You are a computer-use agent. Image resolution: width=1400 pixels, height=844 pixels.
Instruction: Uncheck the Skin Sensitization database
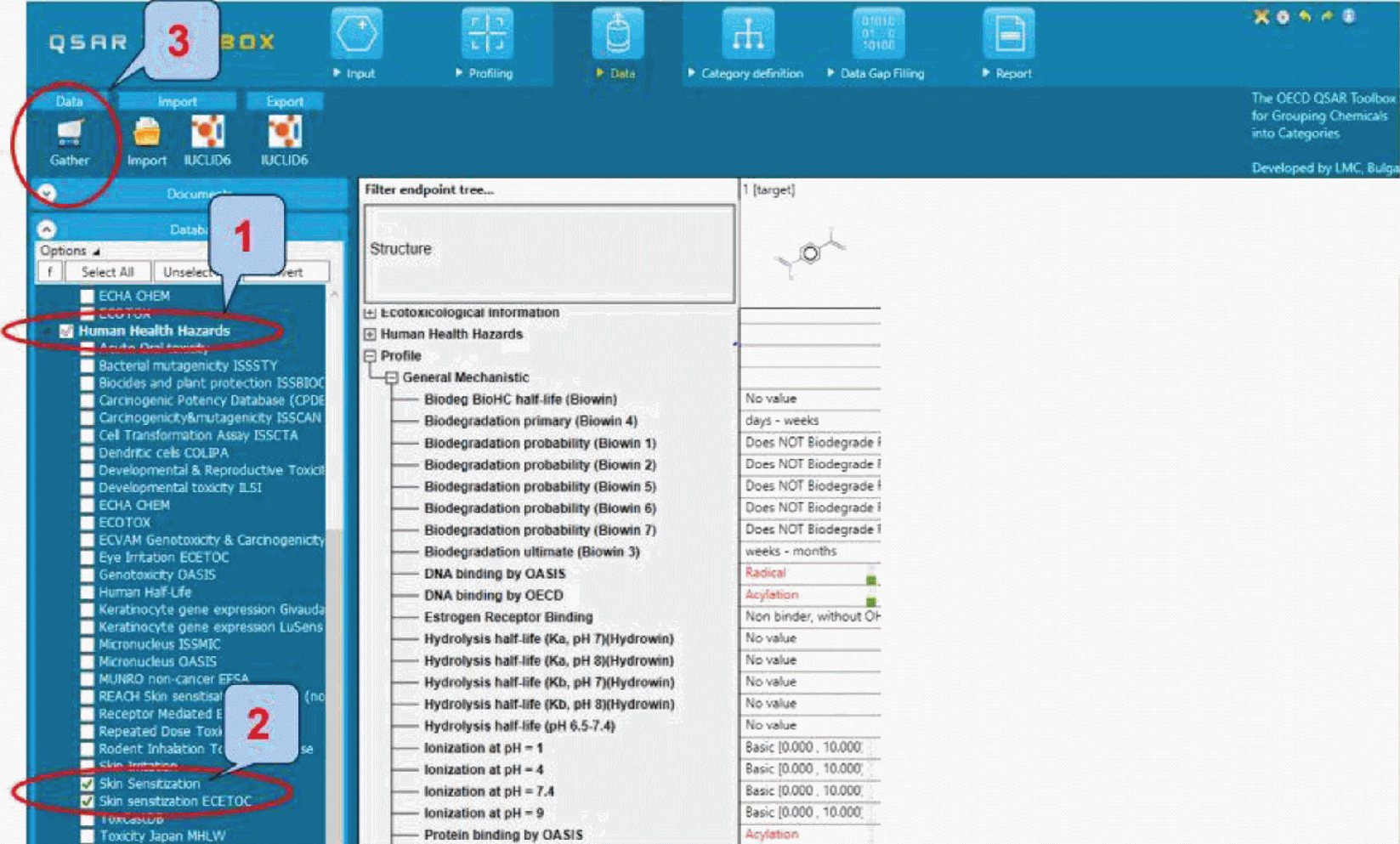click(87, 784)
